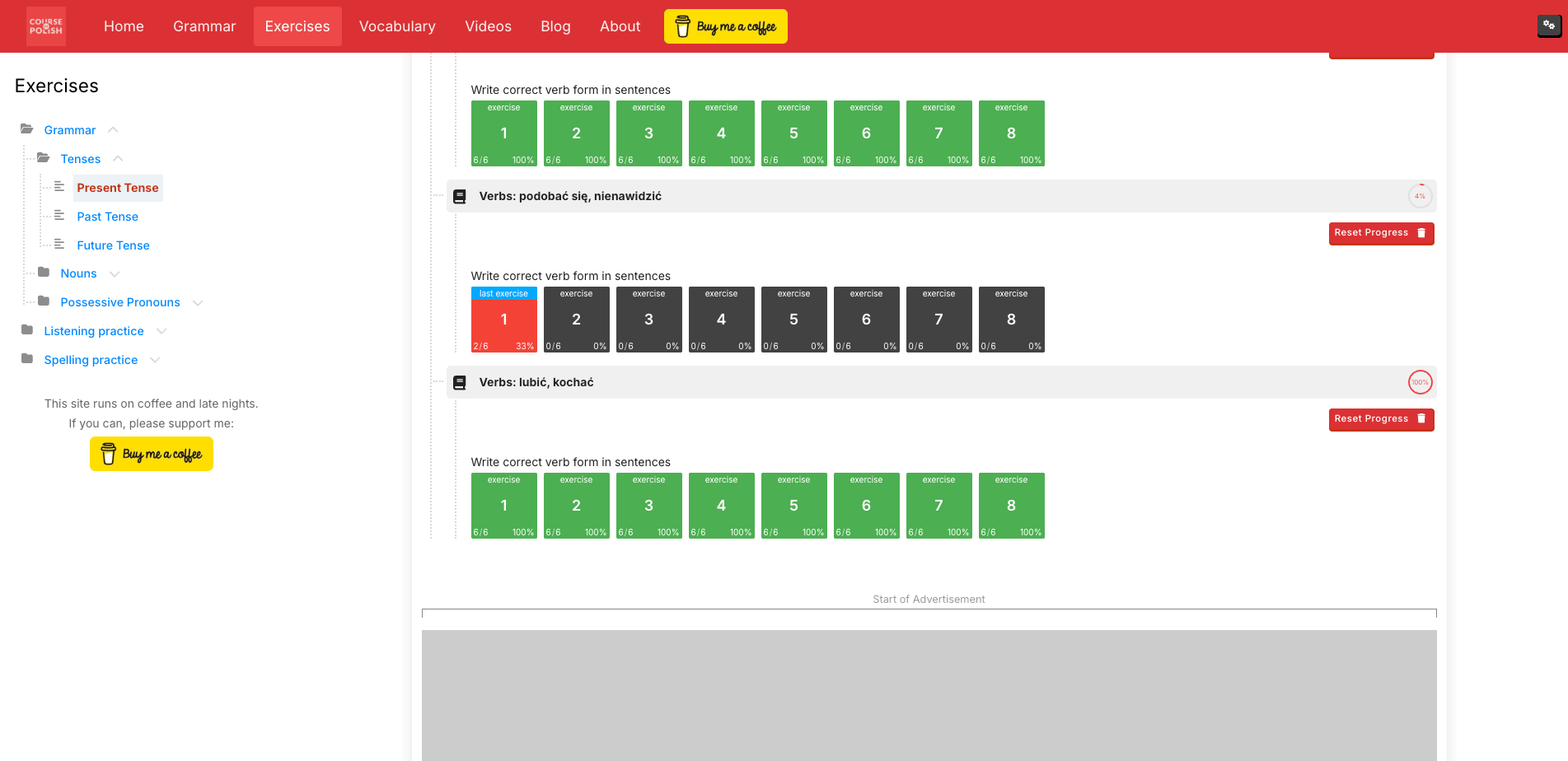Click the Spelling practice folder icon

(27, 359)
